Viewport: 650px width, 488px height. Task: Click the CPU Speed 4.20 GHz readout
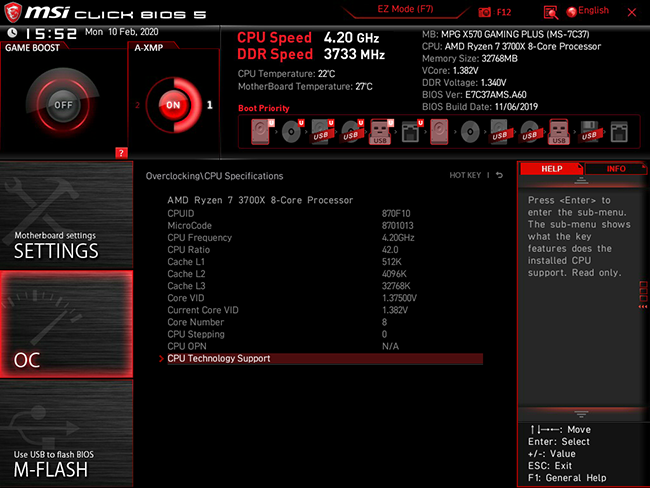pos(308,38)
